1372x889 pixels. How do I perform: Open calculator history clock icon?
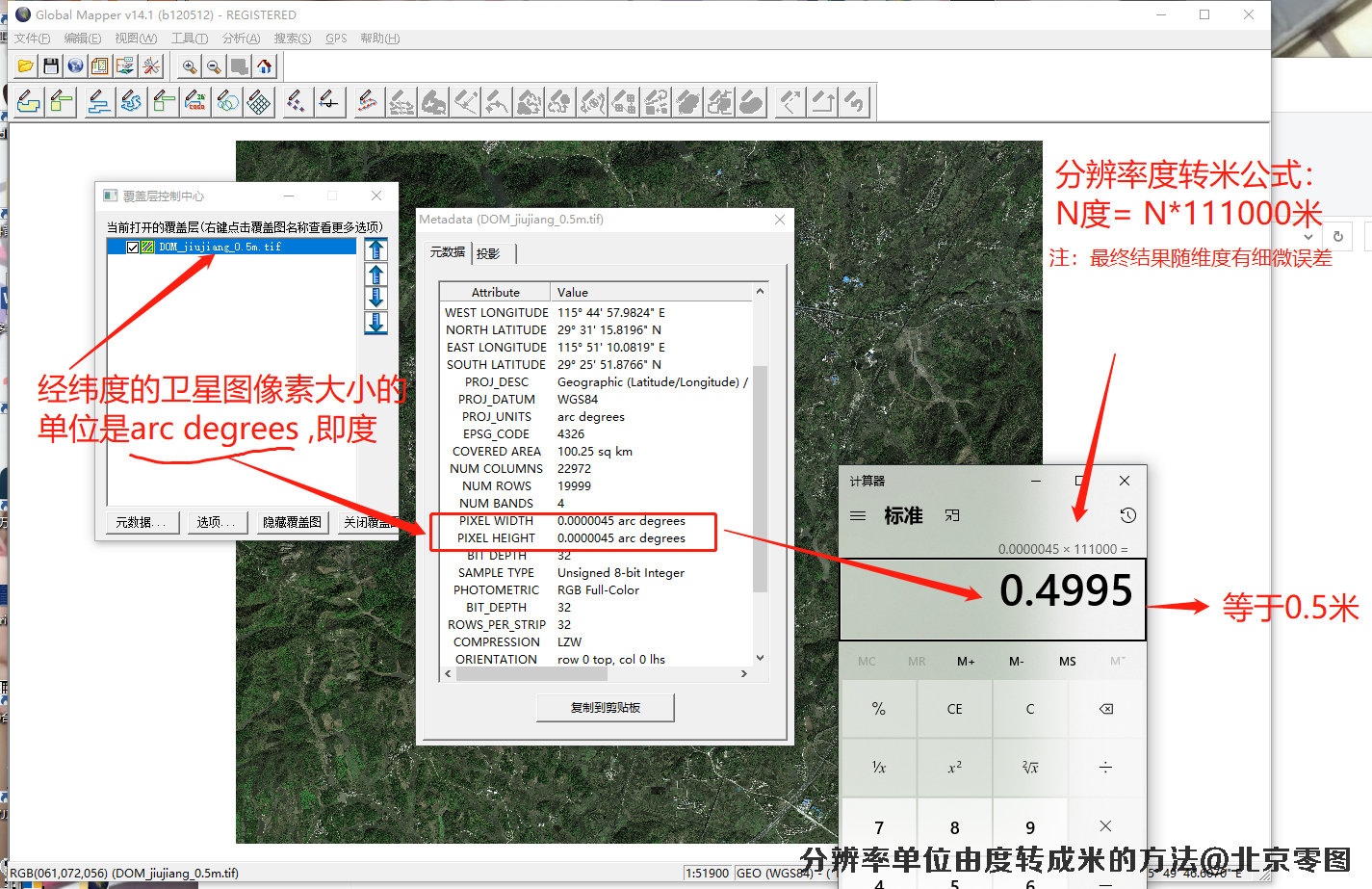click(x=1127, y=515)
